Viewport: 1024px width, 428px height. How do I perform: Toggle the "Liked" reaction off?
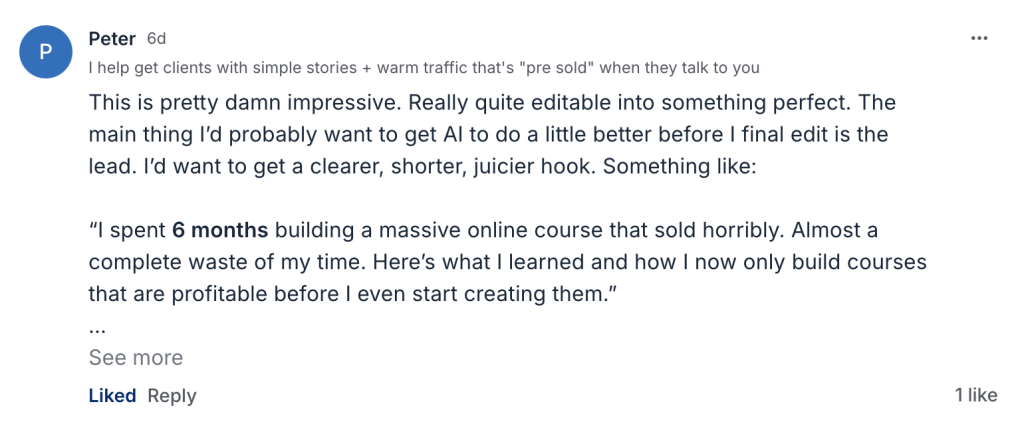[112, 396]
